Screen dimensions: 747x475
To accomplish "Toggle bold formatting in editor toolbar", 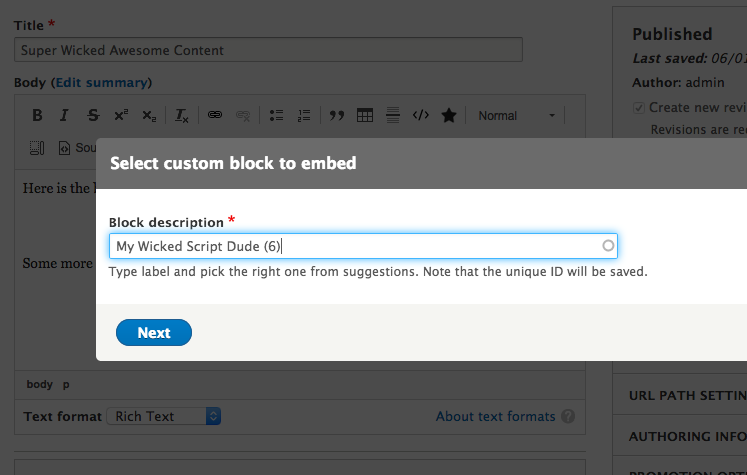I will tap(37, 115).
